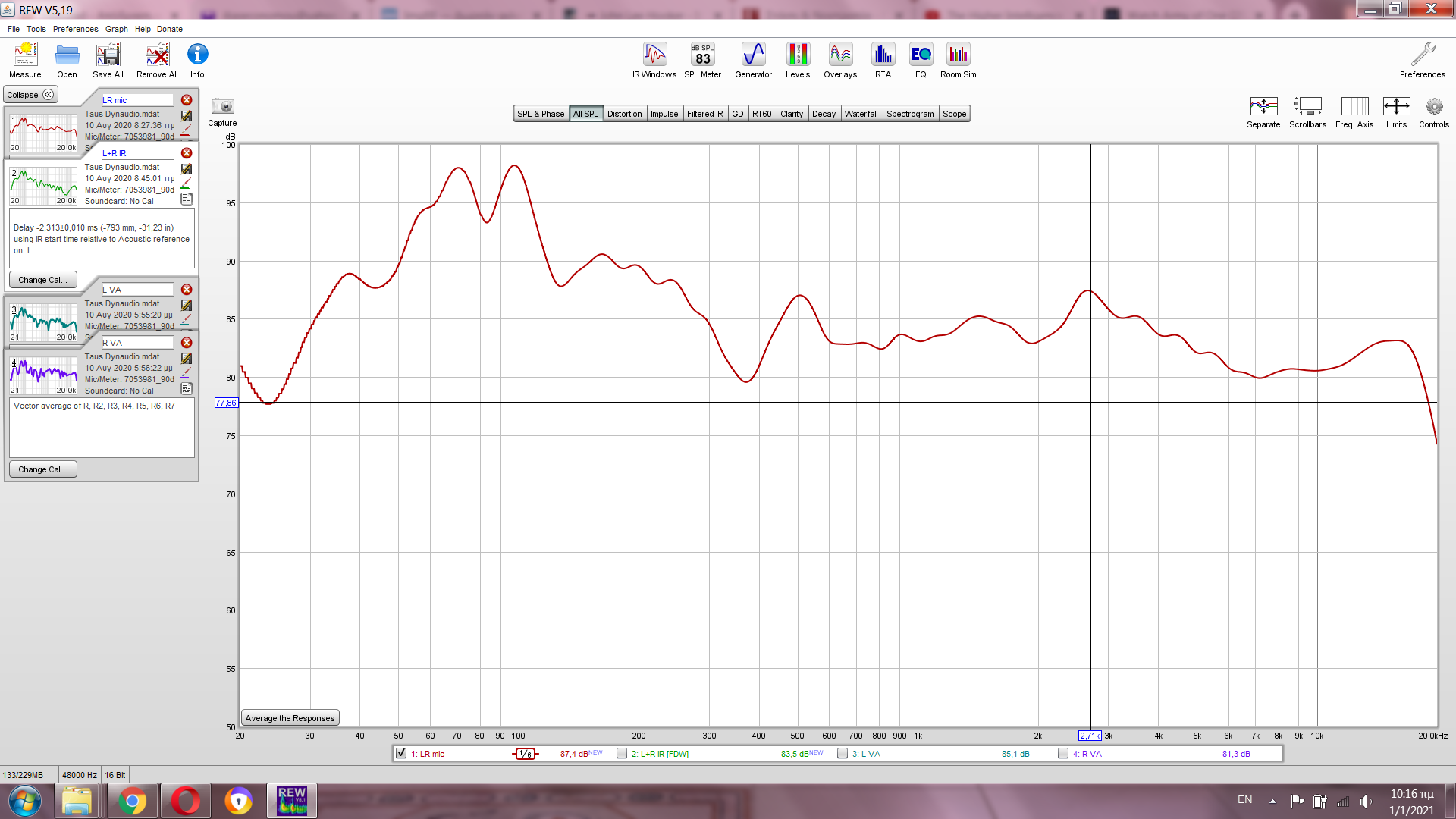Screen dimensions: 1456x819
Task: Collapse the measurements panel
Action: pyautogui.click(x=31, y=95)
